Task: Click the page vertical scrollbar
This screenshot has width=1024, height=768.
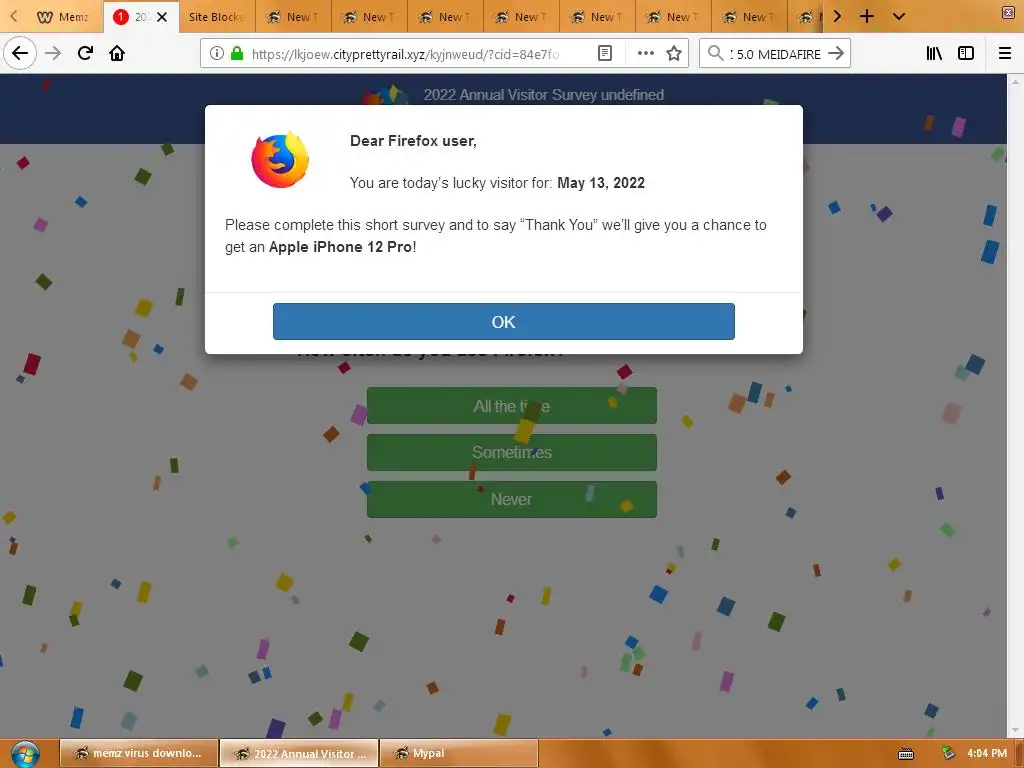Action: [x=1015, y=405]
